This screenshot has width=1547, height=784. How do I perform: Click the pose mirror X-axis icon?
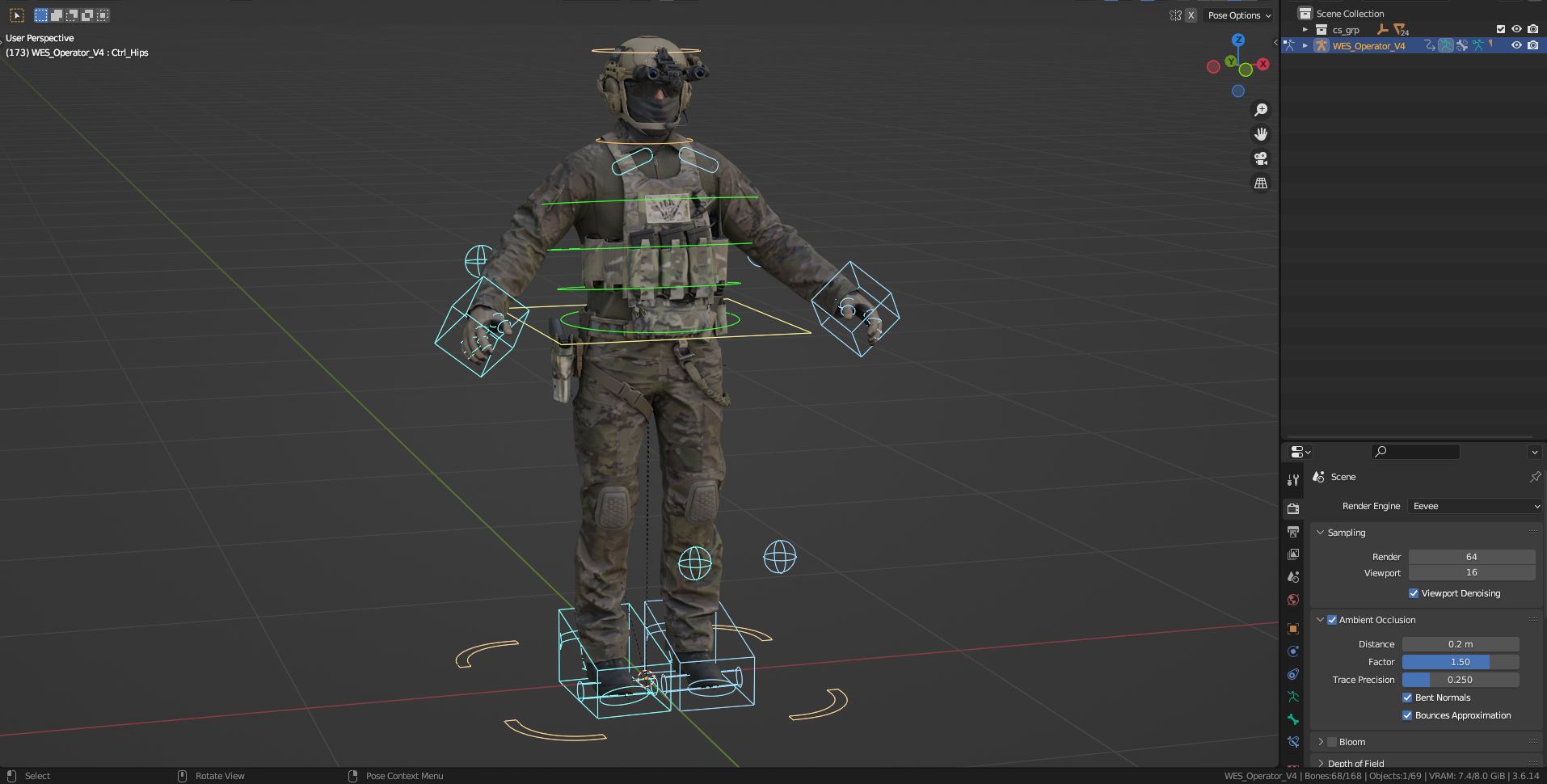click(1191, 15)
